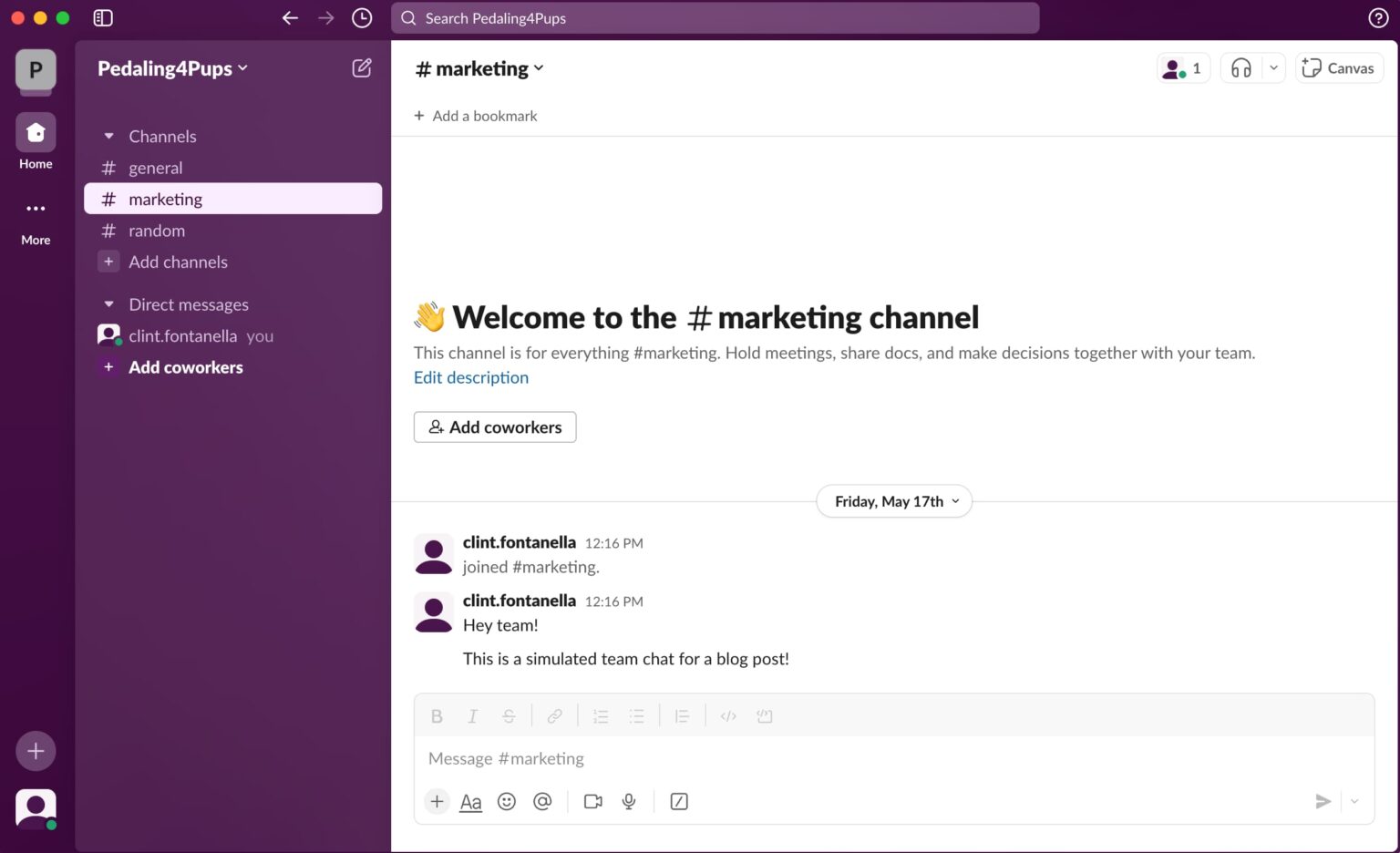This screenshot has height=853, width=1400.
Task: Switch to the random channel
Action: (232, 231)
